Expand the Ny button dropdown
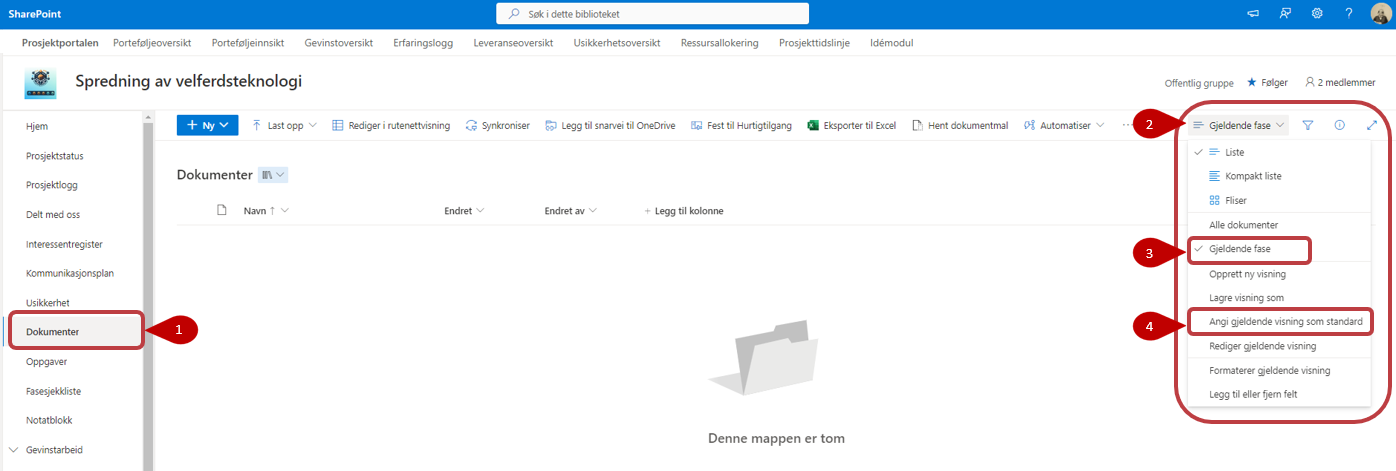1396x471 pixels. pos(207,125)
